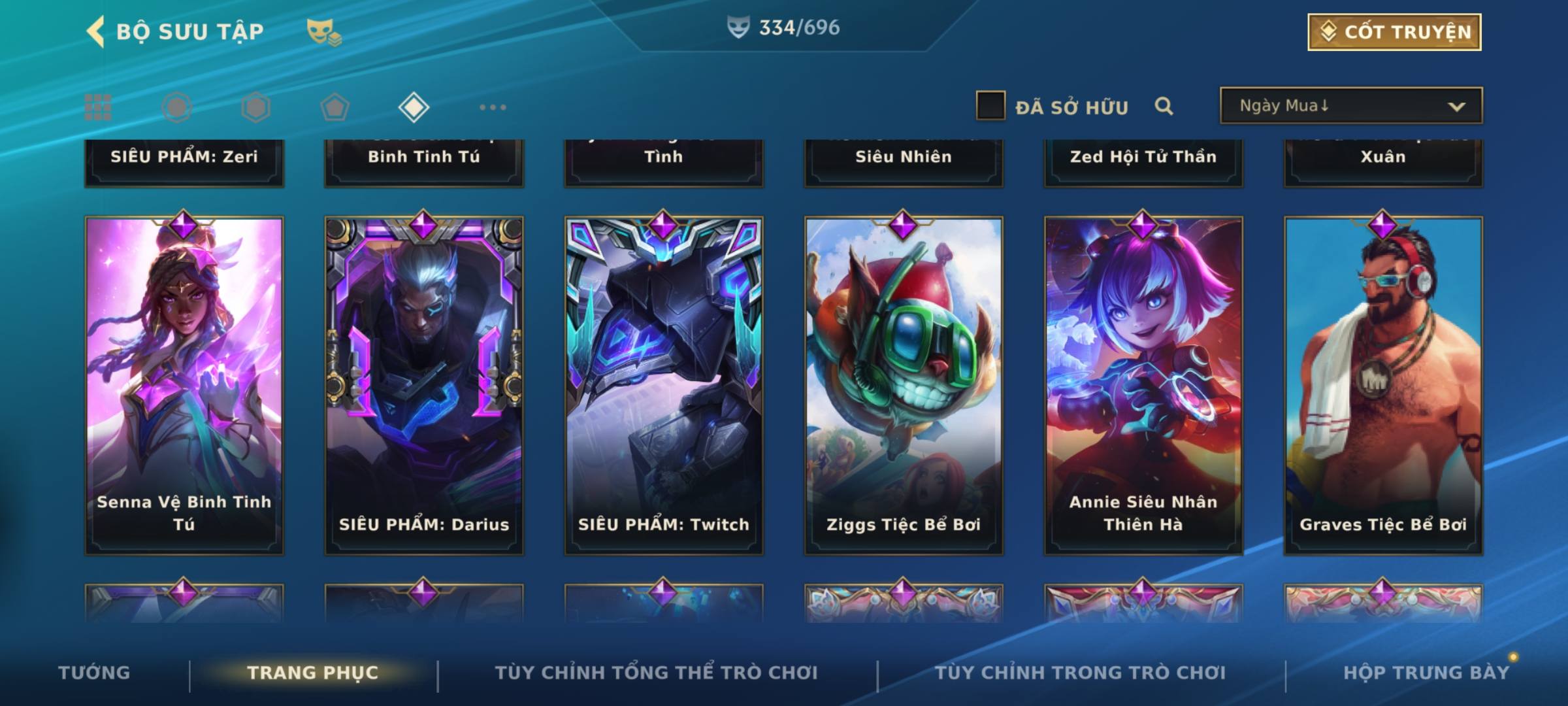Open Tùy Chỉnh Trong Trò Chơi tab
1568x706 pixels.
coord(1080,673)
